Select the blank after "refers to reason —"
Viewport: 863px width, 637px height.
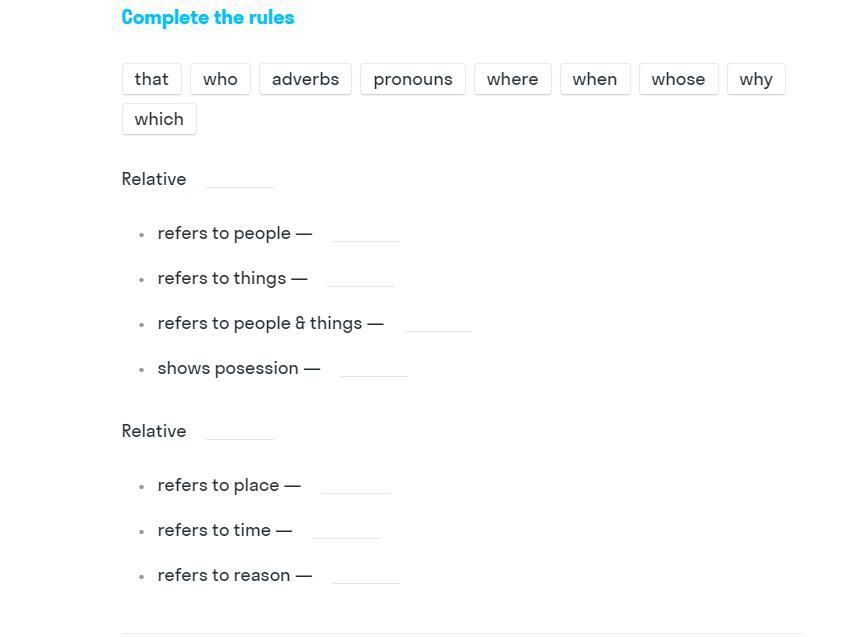point(366,575)
